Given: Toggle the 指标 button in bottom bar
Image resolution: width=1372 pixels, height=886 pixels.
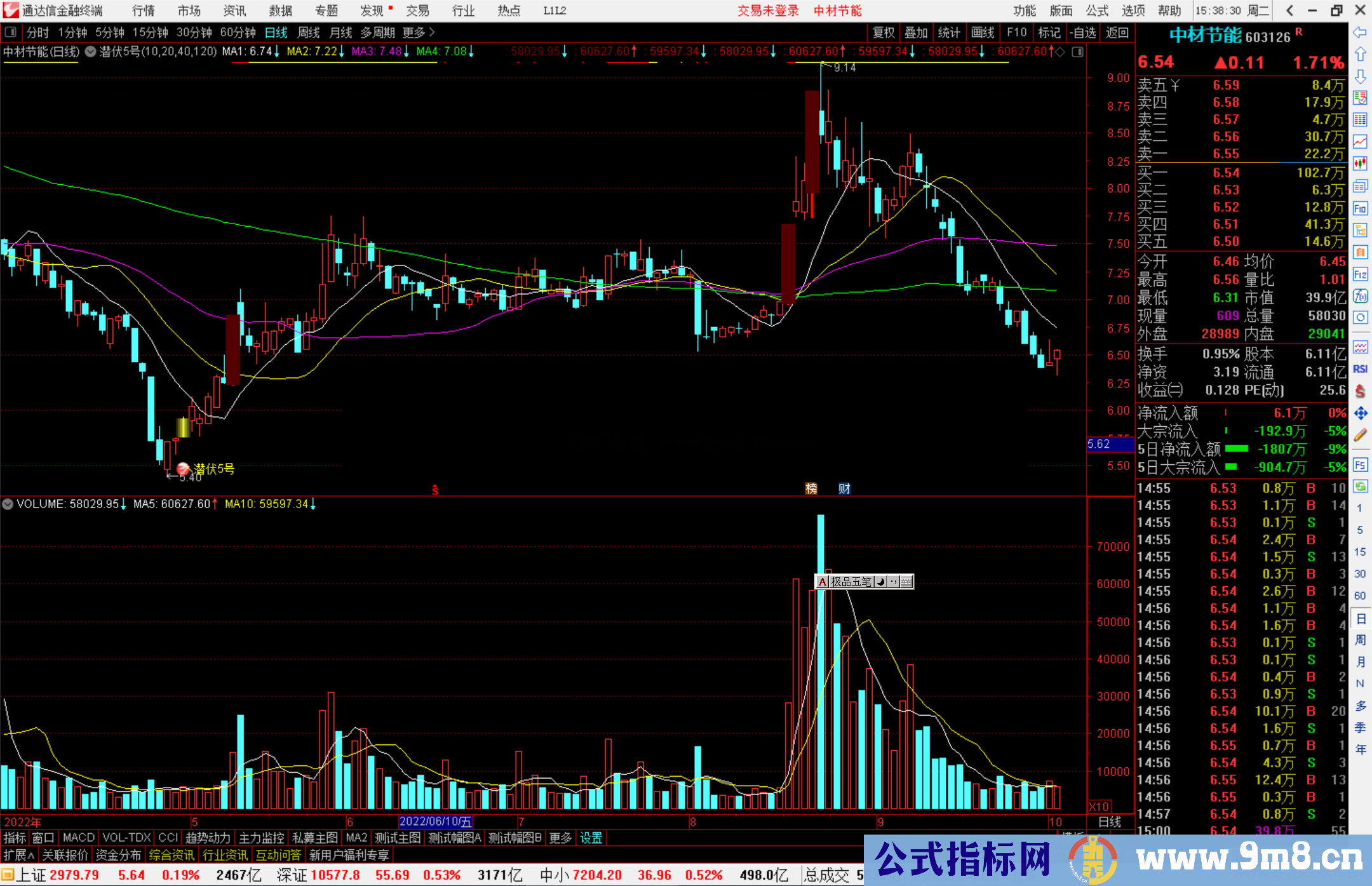Looking at the screenshot, I should click(15, 838).
